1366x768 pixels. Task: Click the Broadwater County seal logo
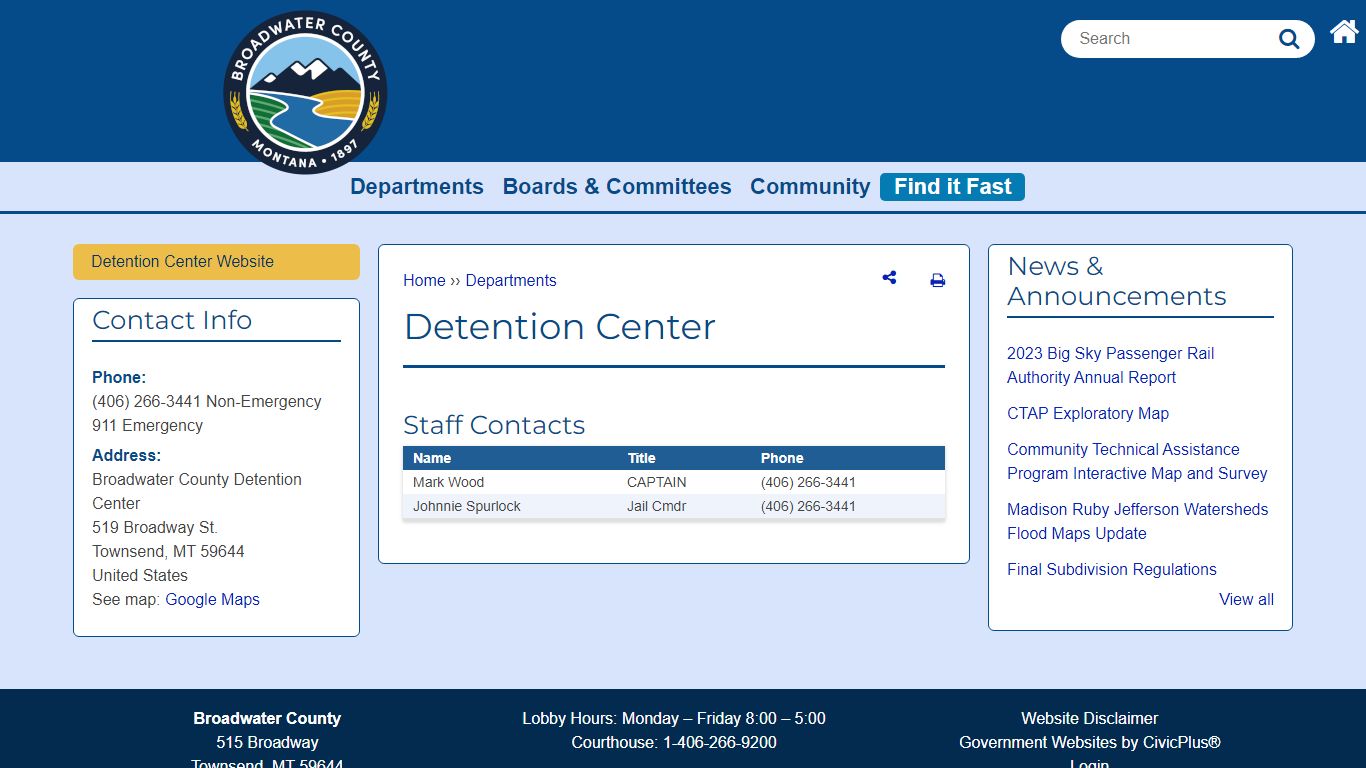click(305, 93)
